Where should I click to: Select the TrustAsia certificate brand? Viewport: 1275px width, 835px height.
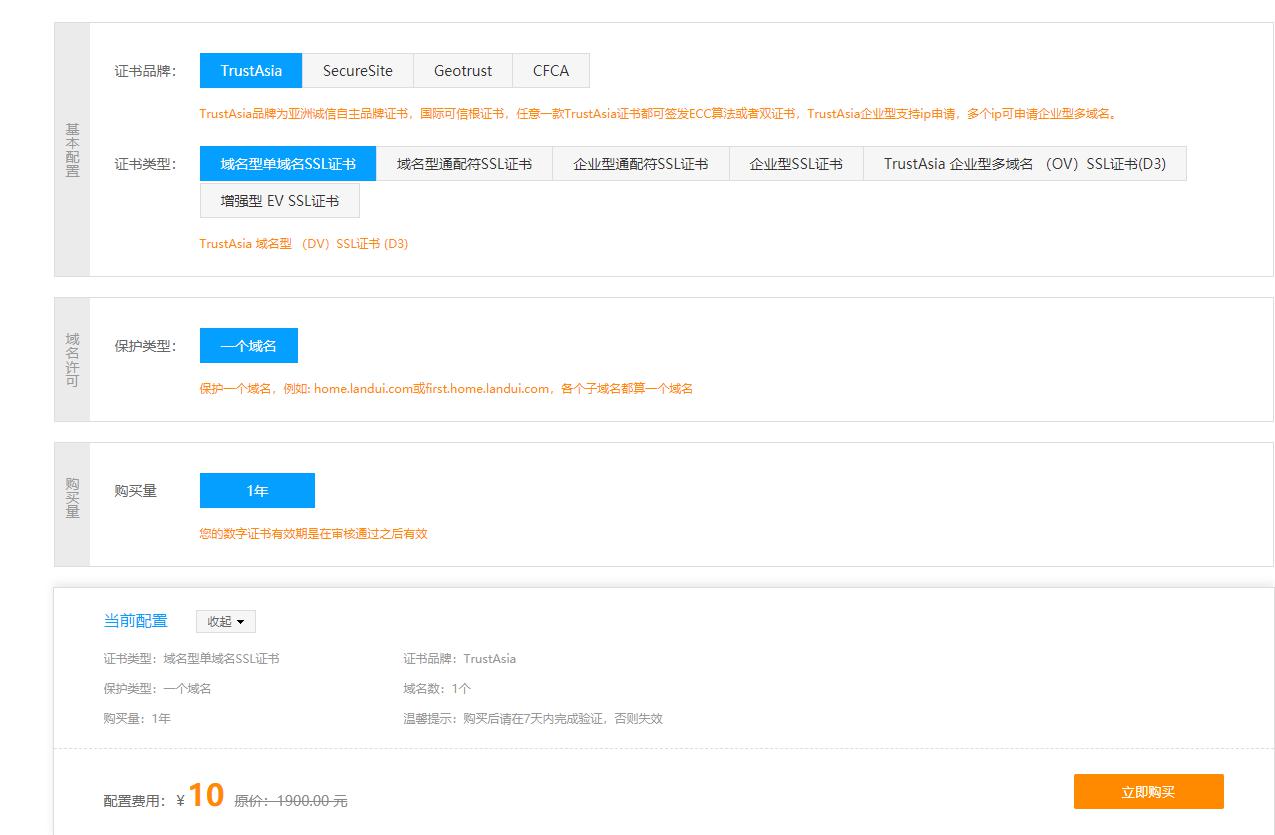click(x=251, y=71)
